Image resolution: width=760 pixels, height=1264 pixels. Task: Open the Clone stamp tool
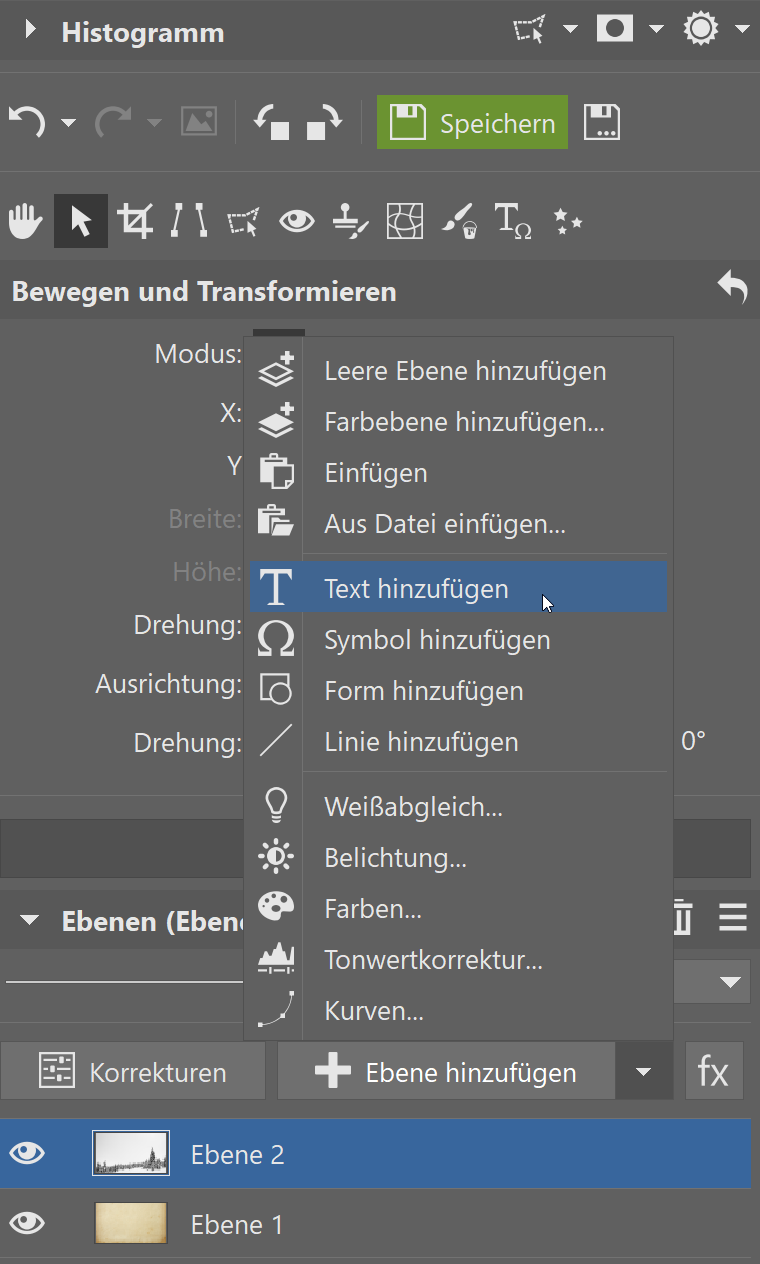(351, 220)
